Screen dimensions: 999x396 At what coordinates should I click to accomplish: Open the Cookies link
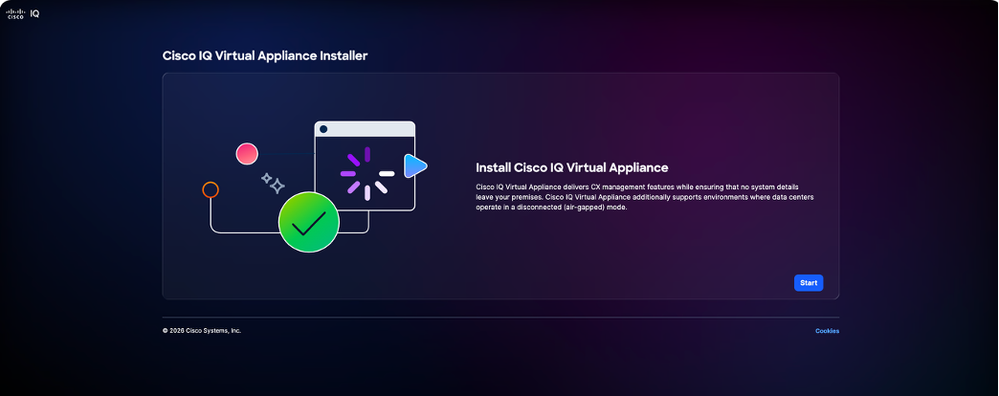pos(827,331)
